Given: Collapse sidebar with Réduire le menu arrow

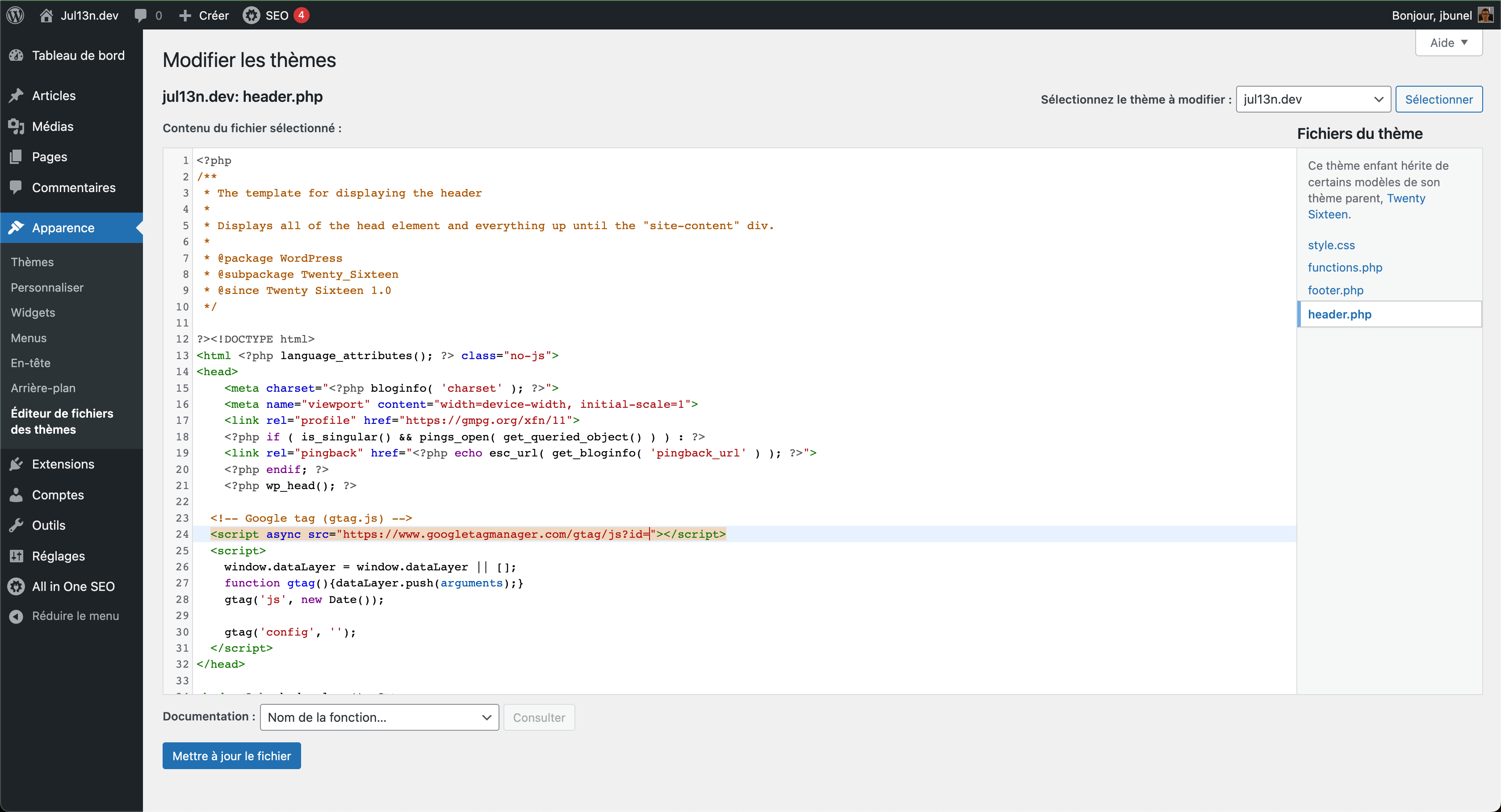Looking at the screenshot, I should click(17, 615).
